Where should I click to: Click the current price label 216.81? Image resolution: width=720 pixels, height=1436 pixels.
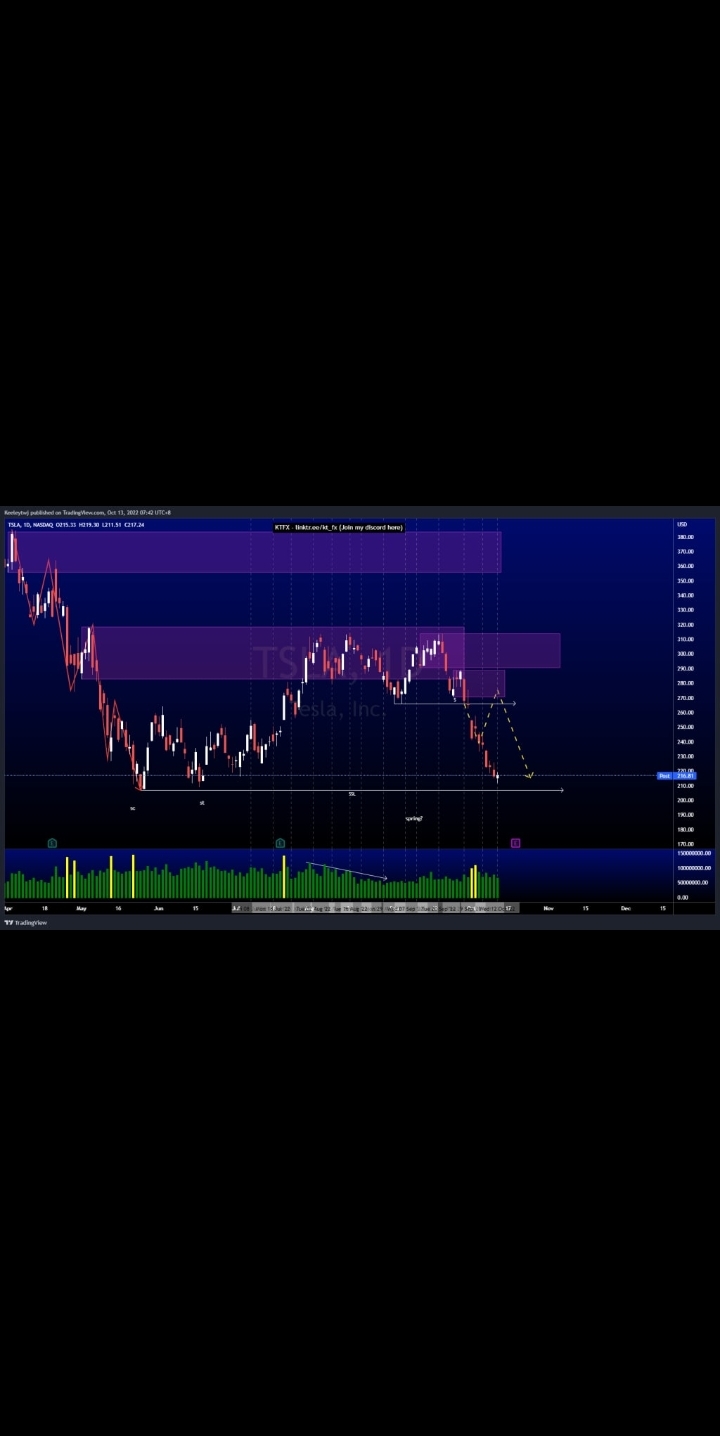(686, 776)
